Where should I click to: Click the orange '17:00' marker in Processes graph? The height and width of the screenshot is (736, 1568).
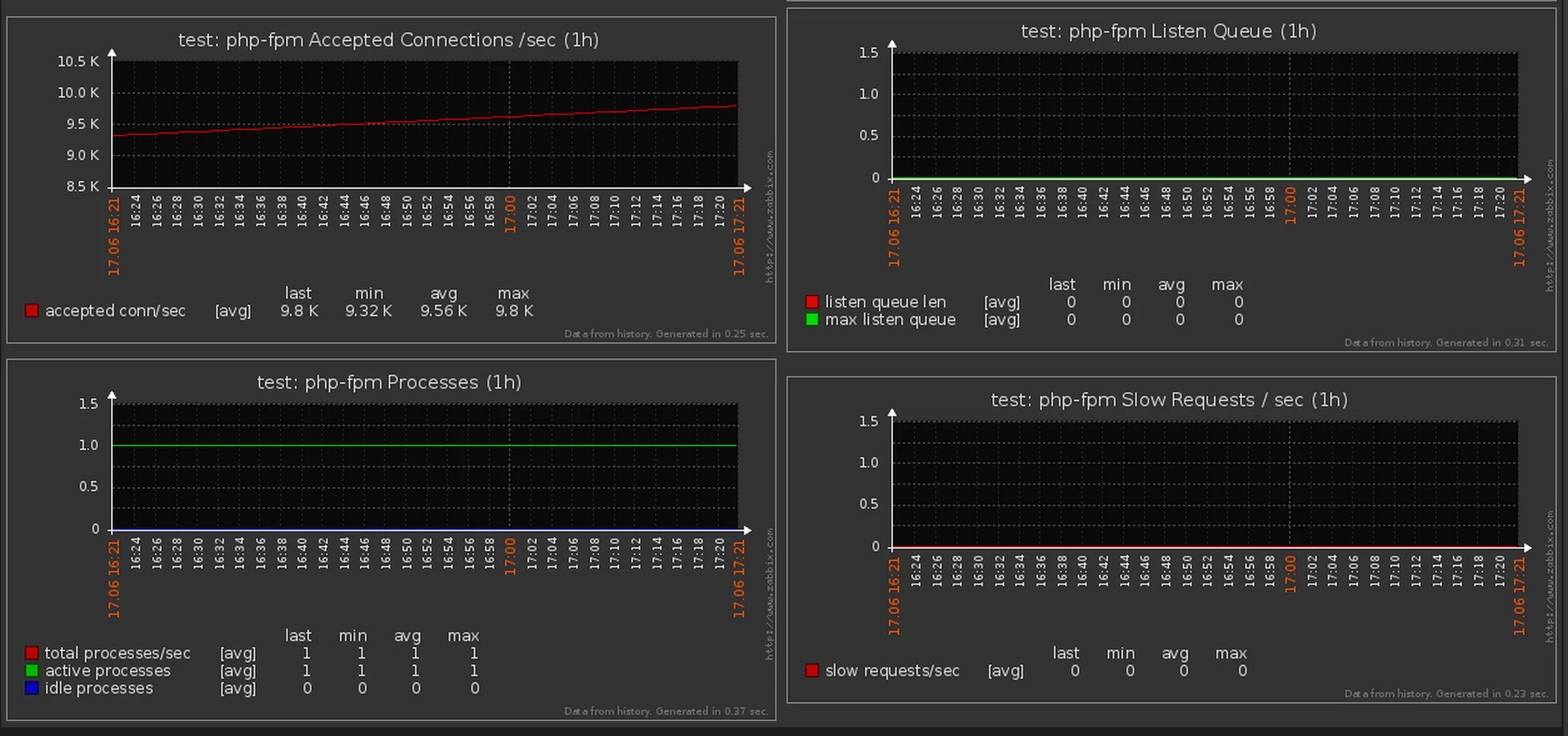[510, 556]
